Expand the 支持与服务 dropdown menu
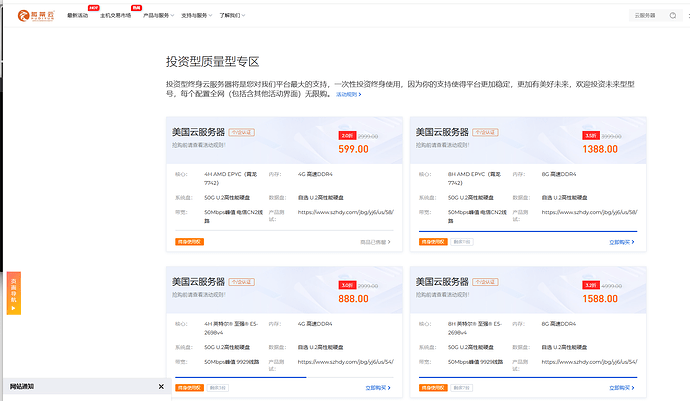690x401 pixels. (x=196, y=15)
